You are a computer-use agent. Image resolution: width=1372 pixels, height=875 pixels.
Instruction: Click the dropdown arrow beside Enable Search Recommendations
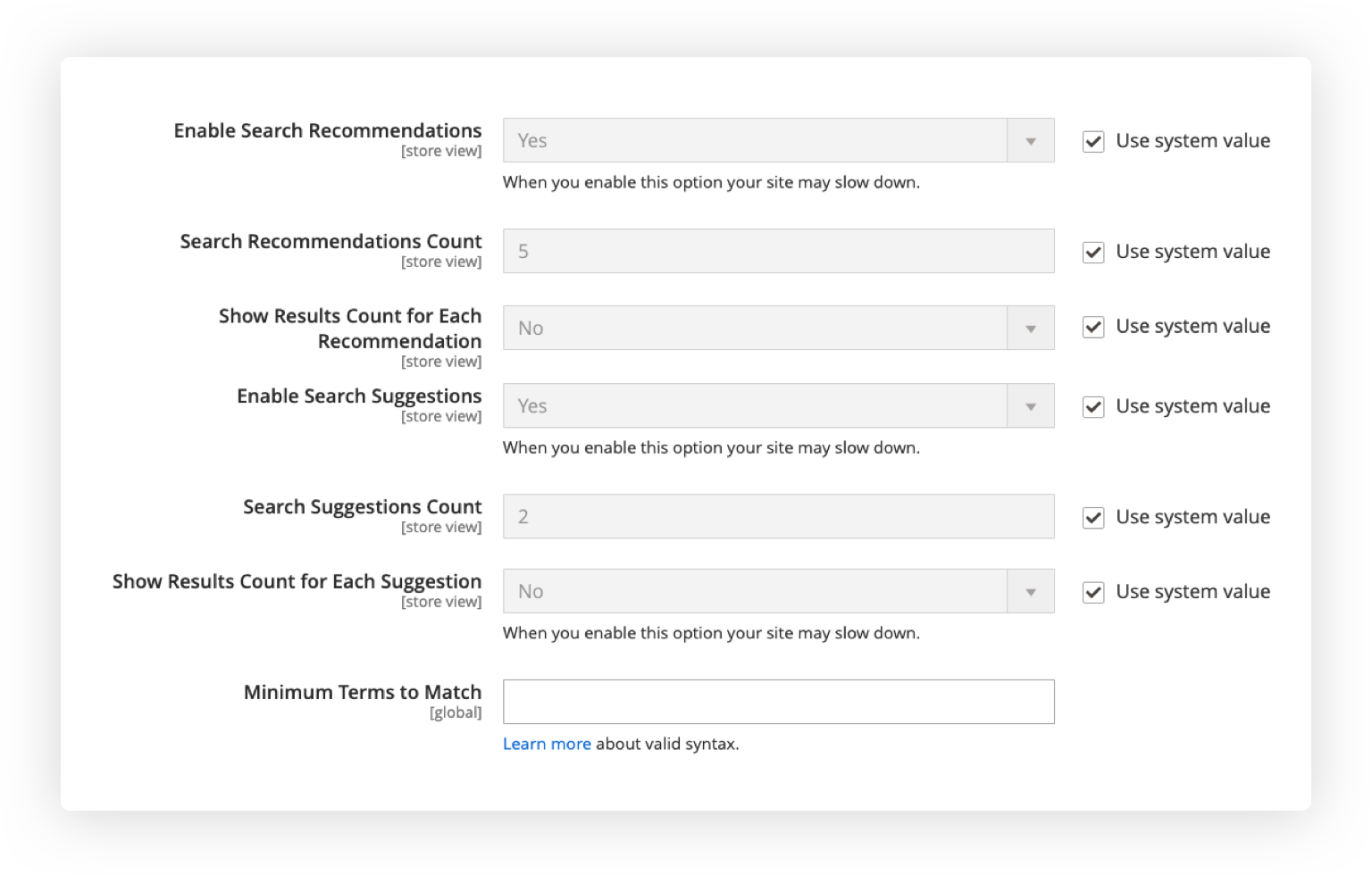pyautogui.click(x=1032, y=140)
